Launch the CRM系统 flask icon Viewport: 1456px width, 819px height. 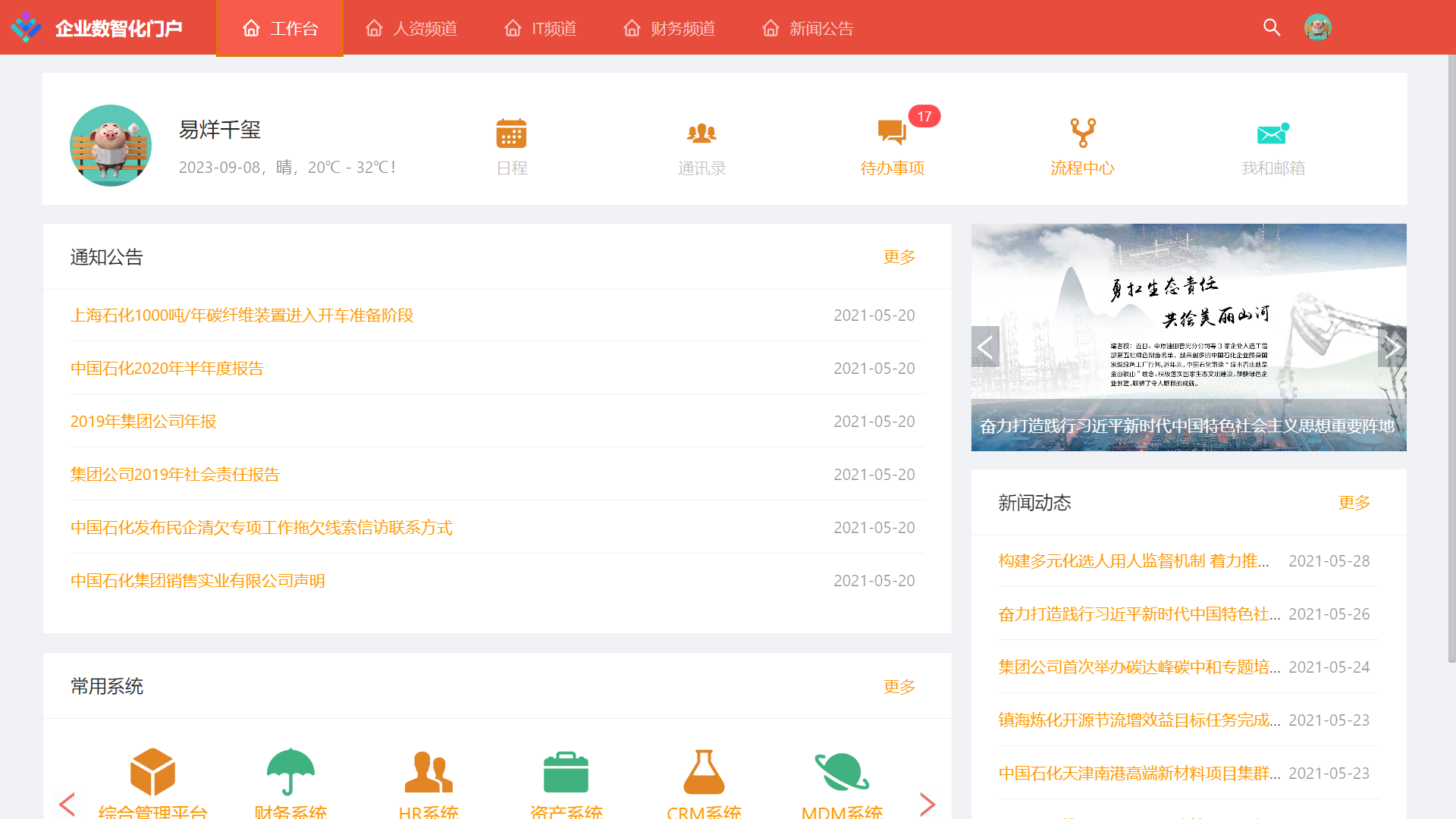[x=704, y=772]
